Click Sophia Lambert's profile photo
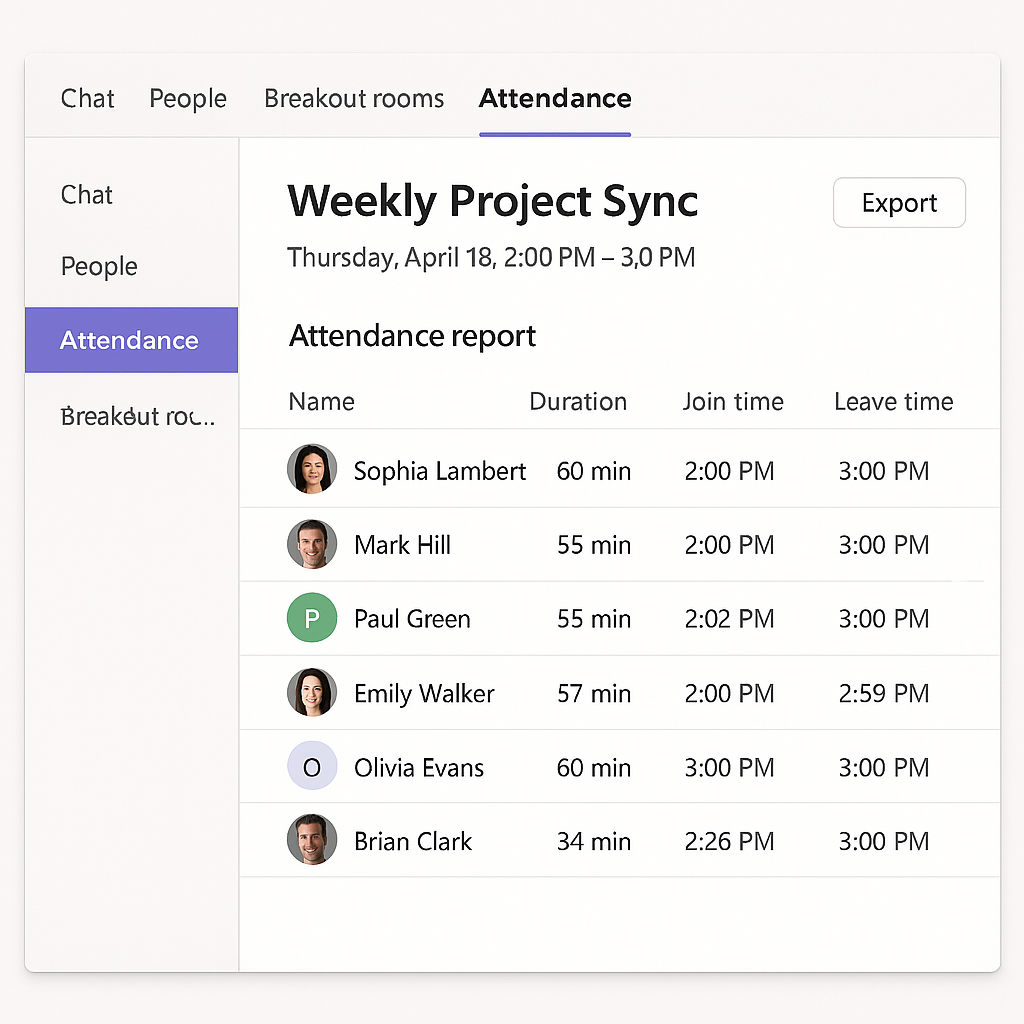Image resolution: width=1024 pixels, height=1024 pixels. (312, 469)
